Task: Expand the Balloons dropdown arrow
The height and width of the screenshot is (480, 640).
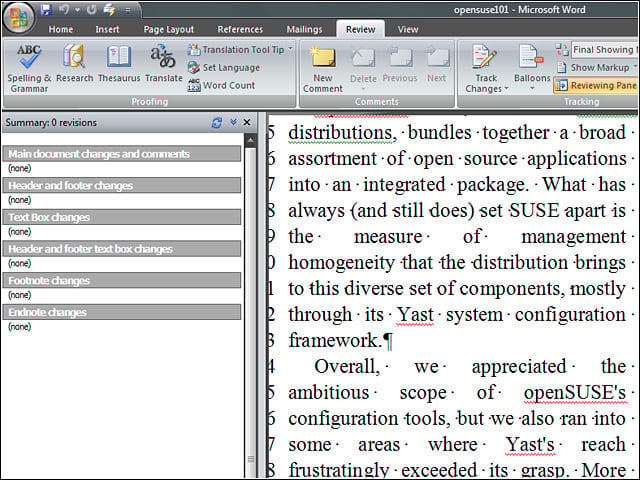Action: pos(532,88)
